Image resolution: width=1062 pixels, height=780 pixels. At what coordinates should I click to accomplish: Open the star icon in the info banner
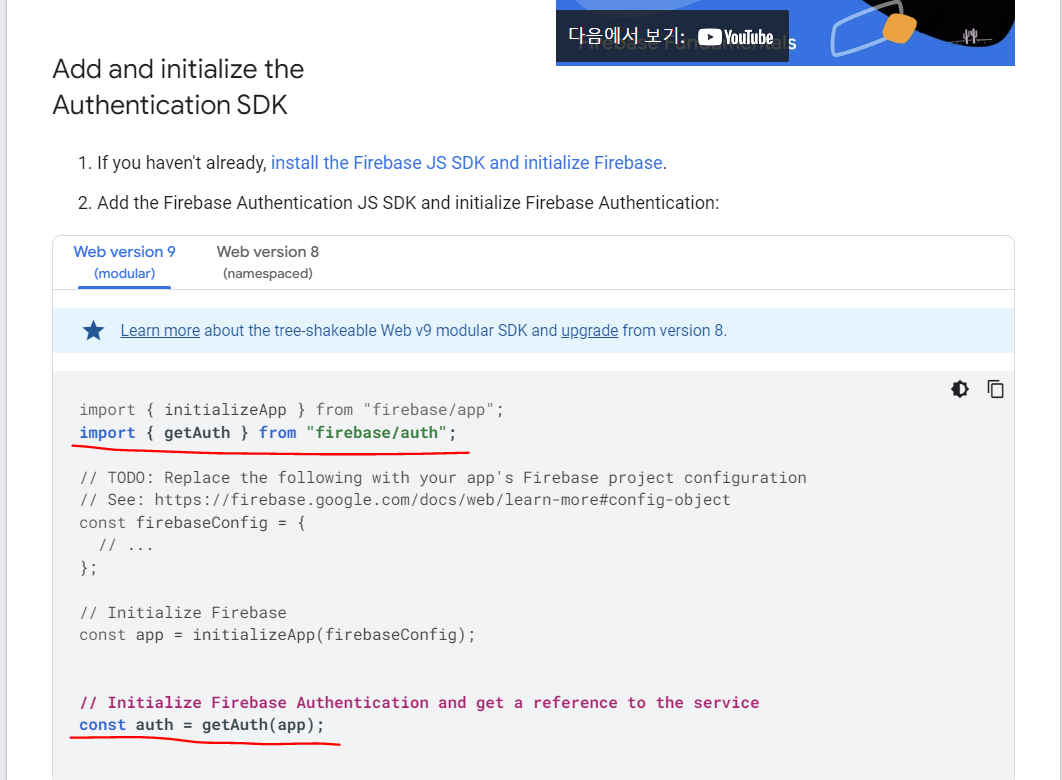click(93, 330)
